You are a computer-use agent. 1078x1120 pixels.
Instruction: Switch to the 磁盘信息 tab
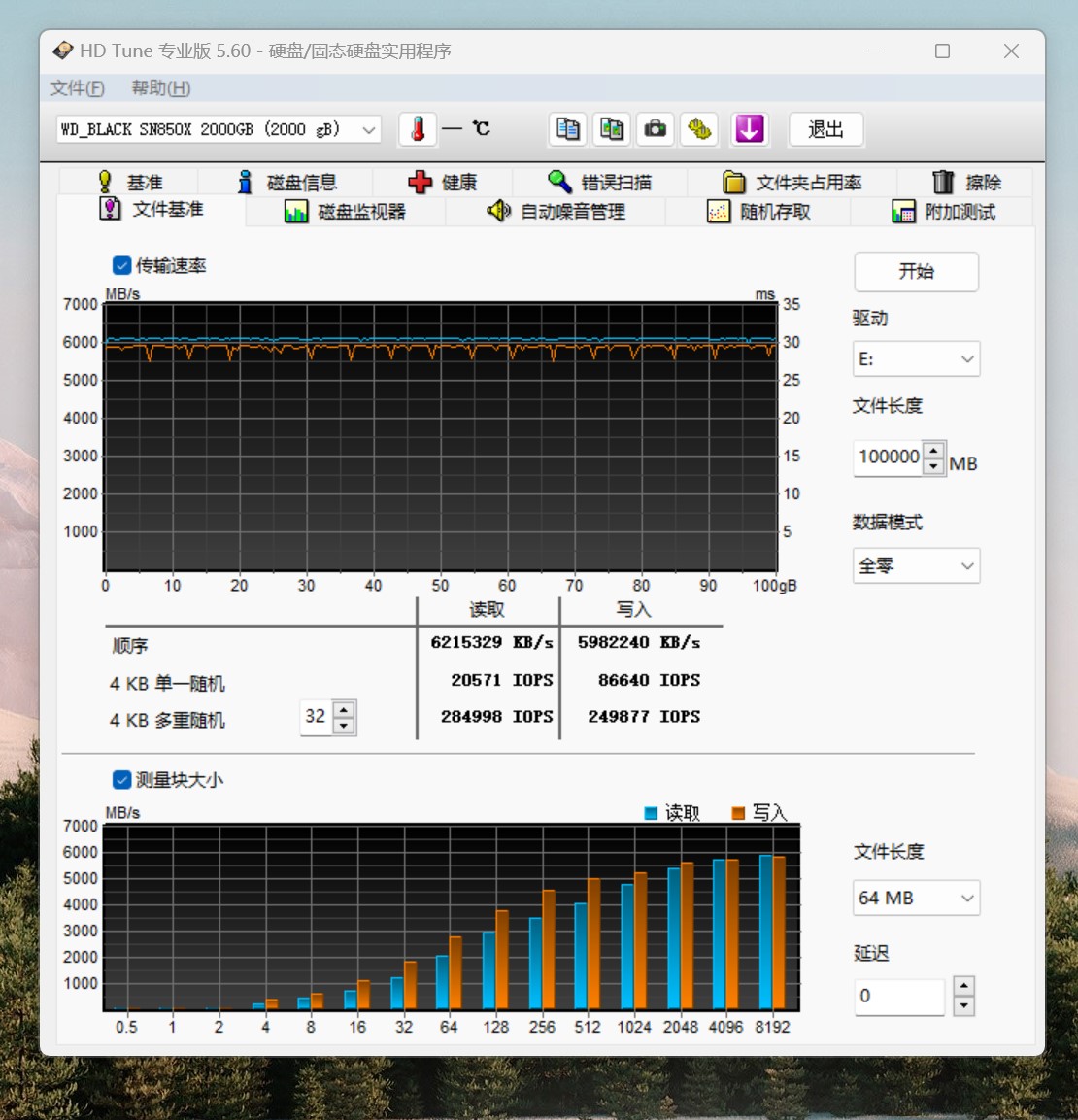click(286, 183)
